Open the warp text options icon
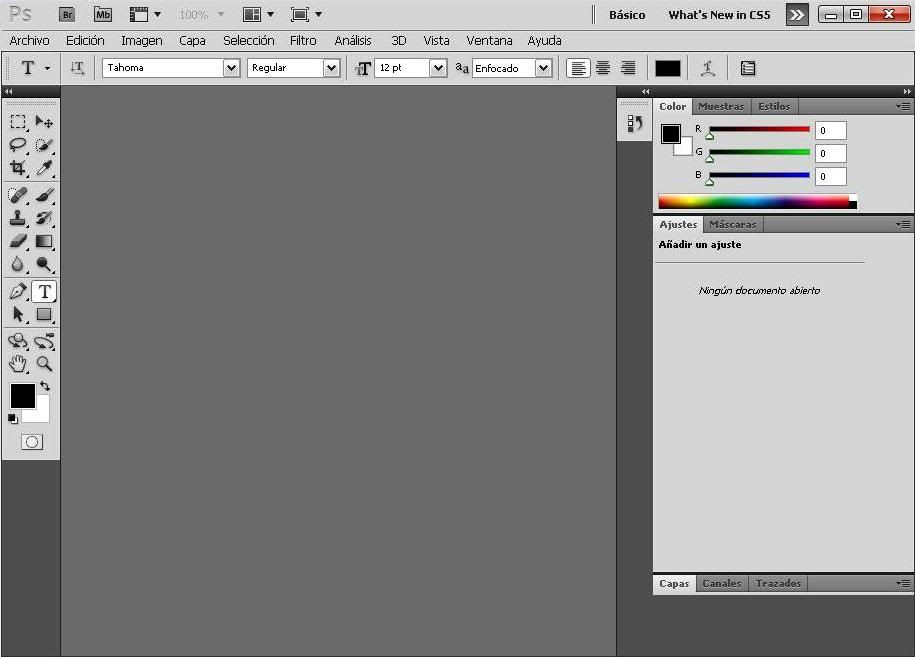The height and width of the screenshot is (657, 915). pos(708,68)
